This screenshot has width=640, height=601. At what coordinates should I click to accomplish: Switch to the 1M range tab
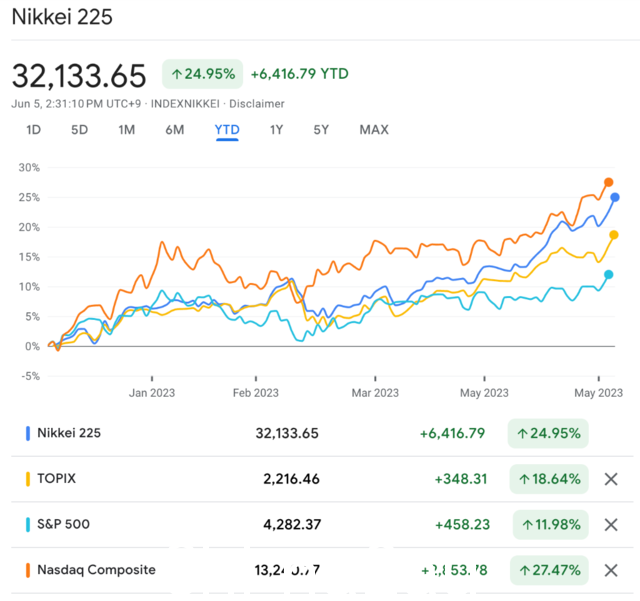[127, 130]
